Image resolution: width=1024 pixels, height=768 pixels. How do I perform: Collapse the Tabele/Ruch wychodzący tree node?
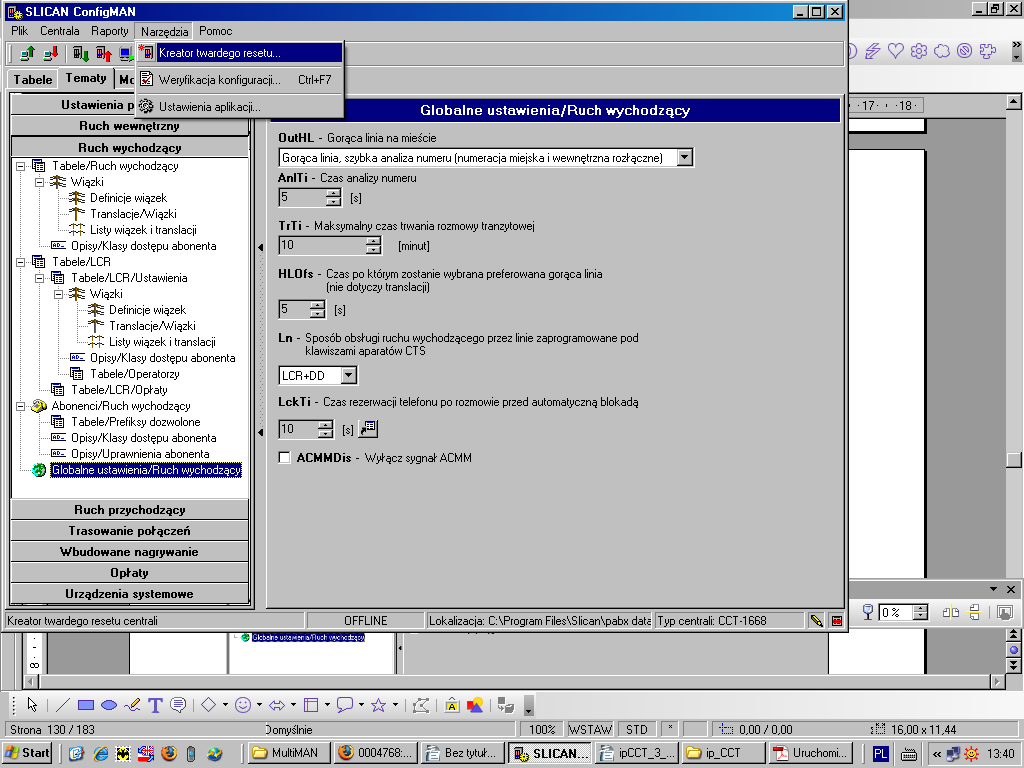tap(21, 166)
